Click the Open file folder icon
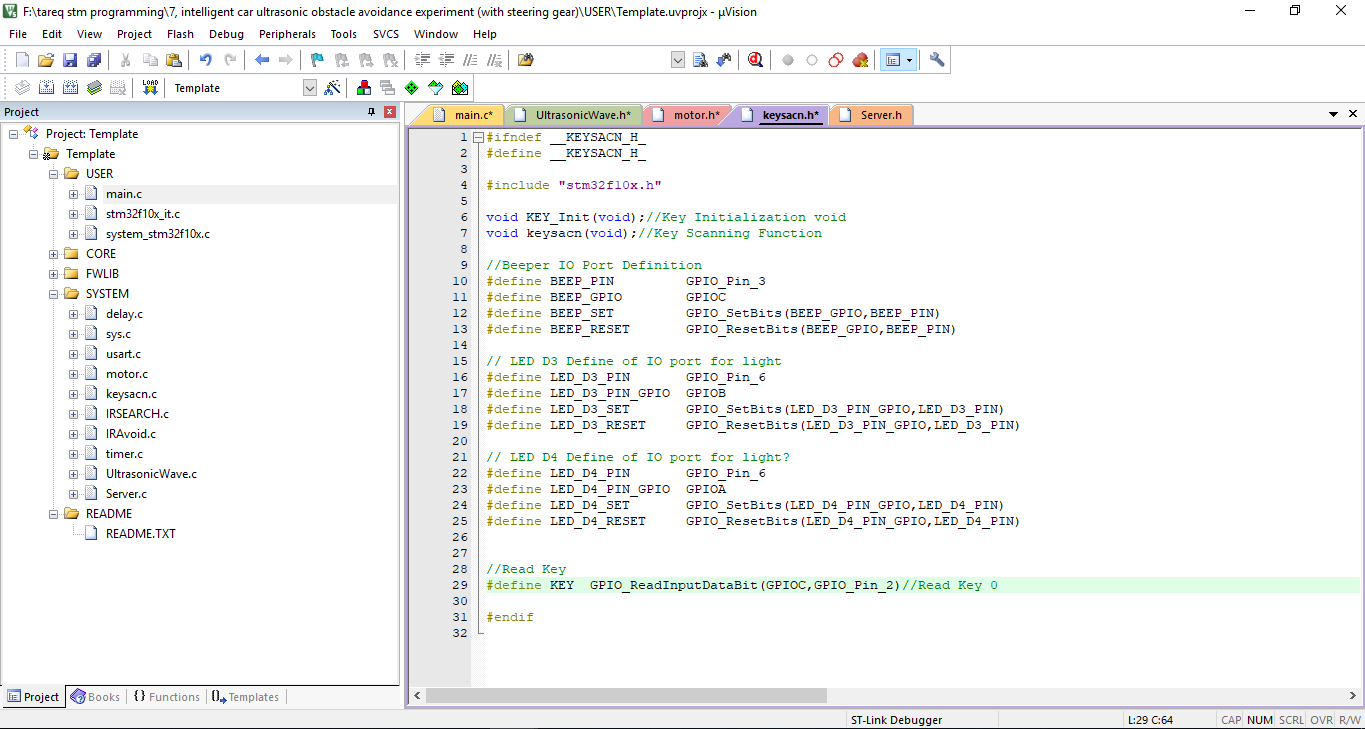Viewport: 1365px width, 729px height. (46, 60)
